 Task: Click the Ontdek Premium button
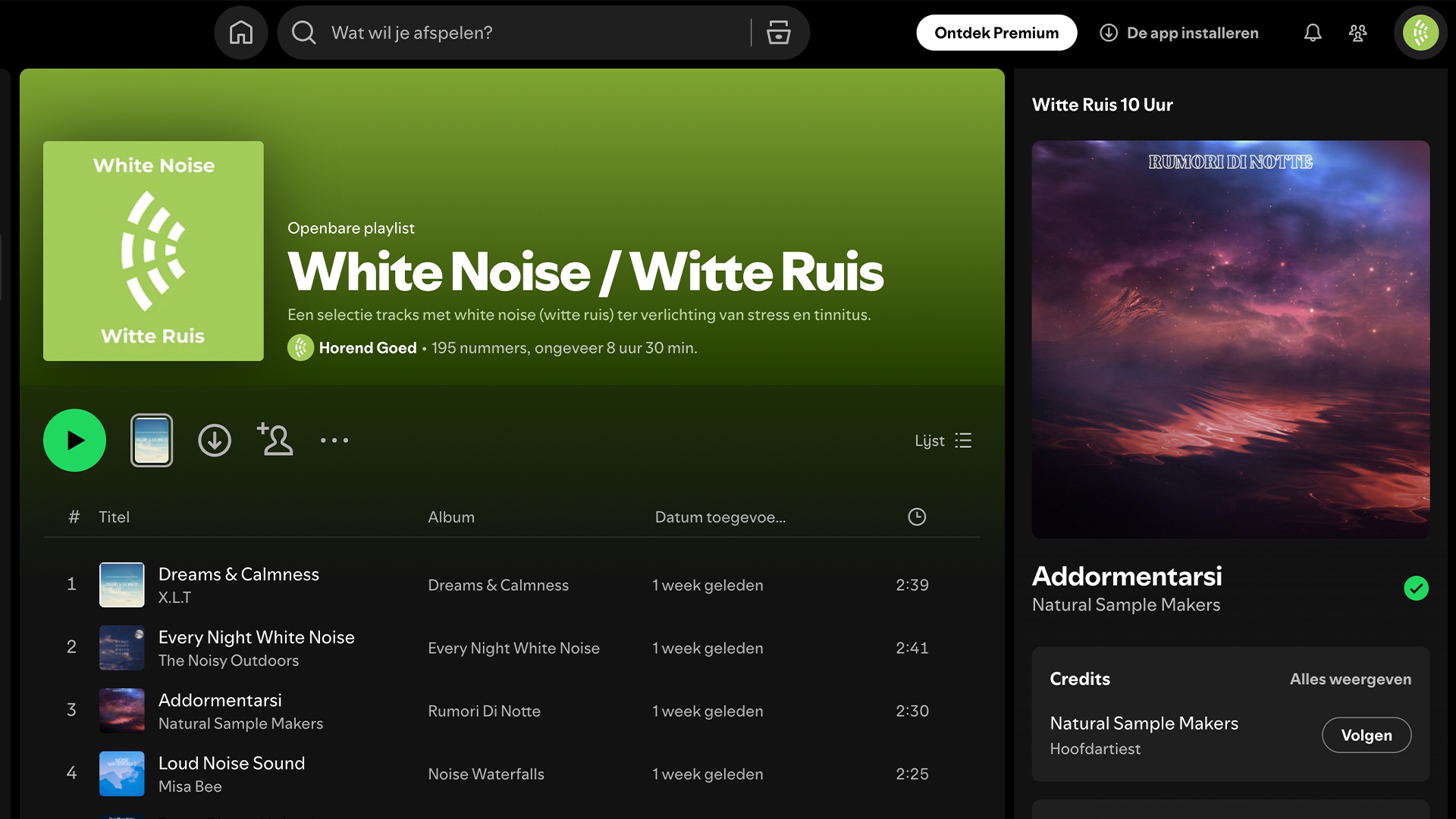pyautogui.click(x=996, y=33)
